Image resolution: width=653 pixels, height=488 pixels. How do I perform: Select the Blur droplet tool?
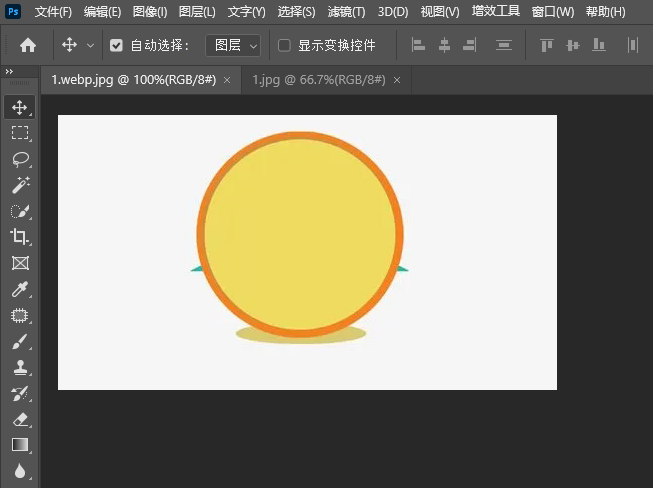[x=20, y=471]
